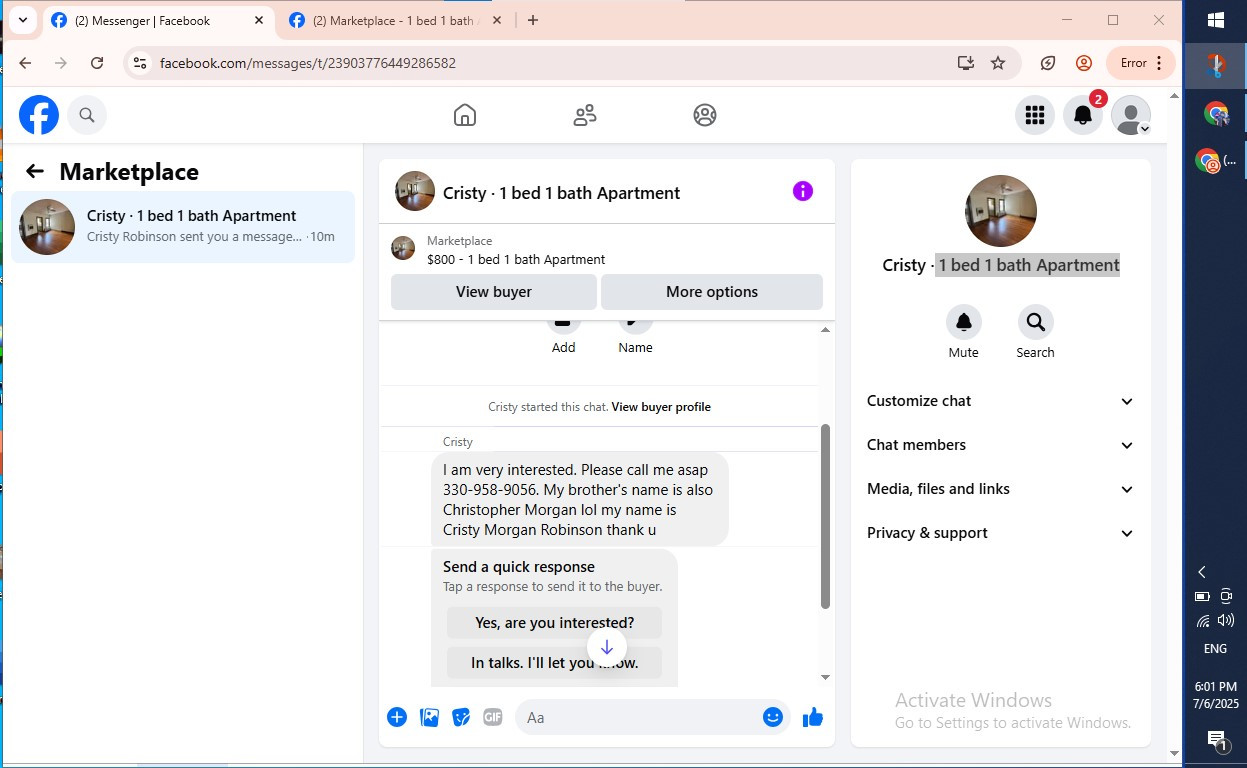Click the chat scrollbar thumb
Image resolution: width=1247 pixels, height=768 pixels.
[x=825, y=516]
